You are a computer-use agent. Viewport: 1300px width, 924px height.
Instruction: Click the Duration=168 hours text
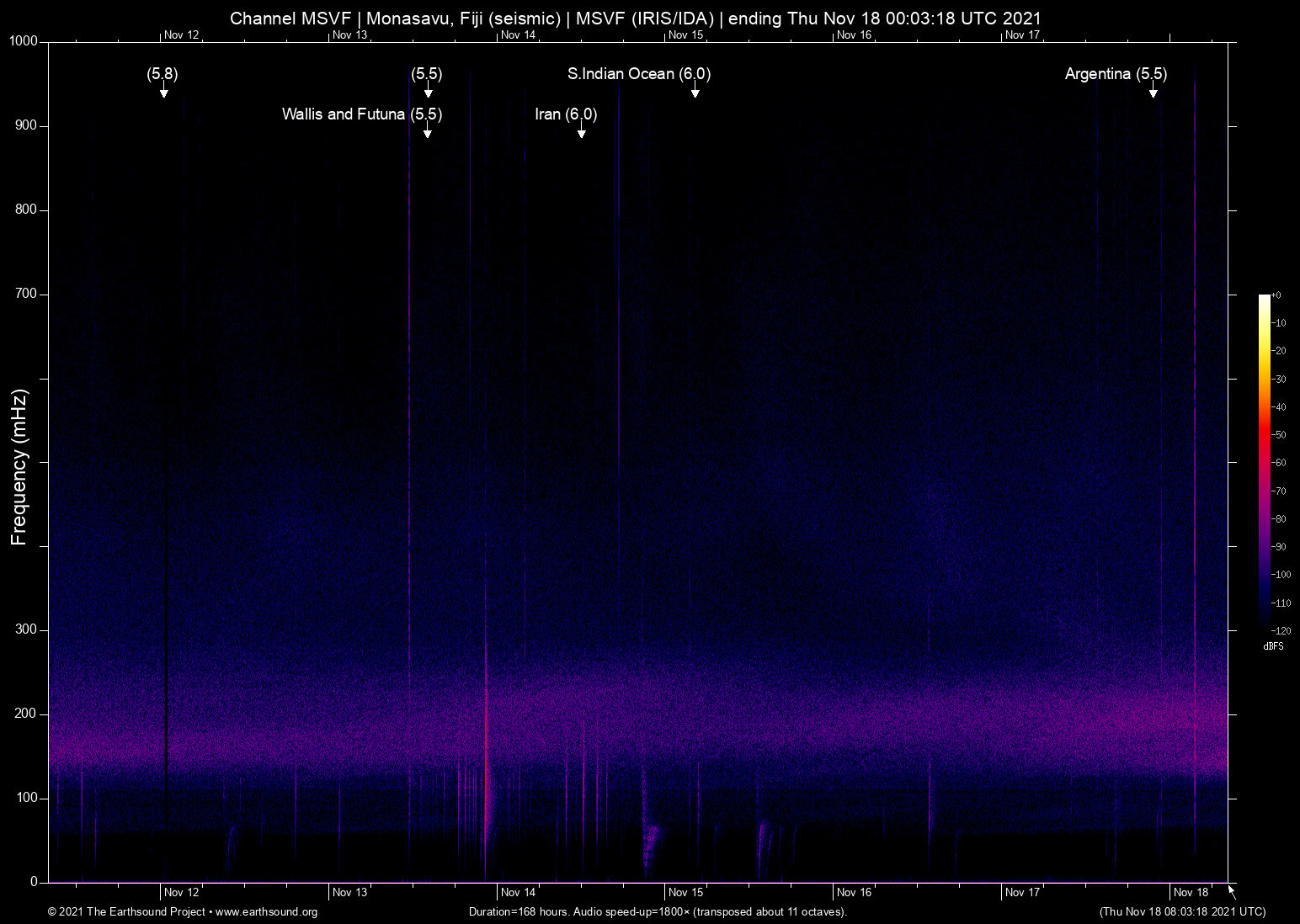517,911
